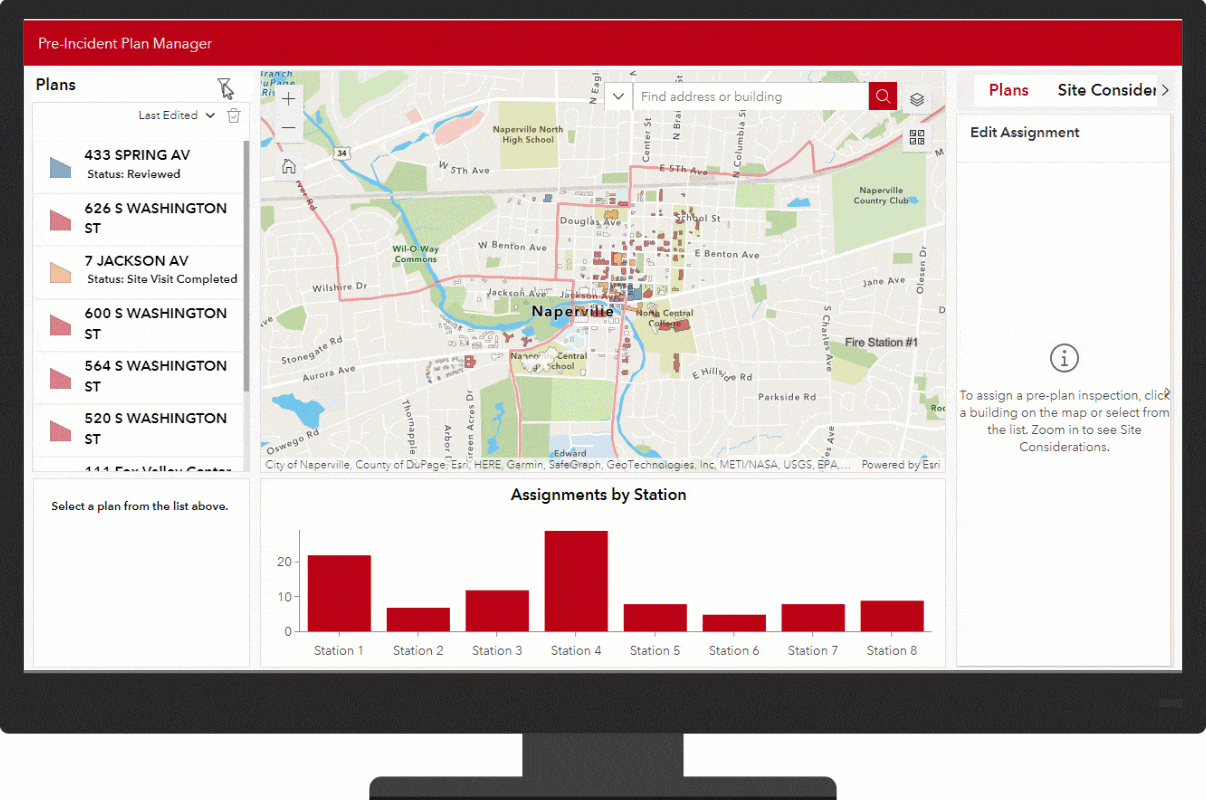Open the map layers list
1206x800 pixels.
[x=917, y=99]
